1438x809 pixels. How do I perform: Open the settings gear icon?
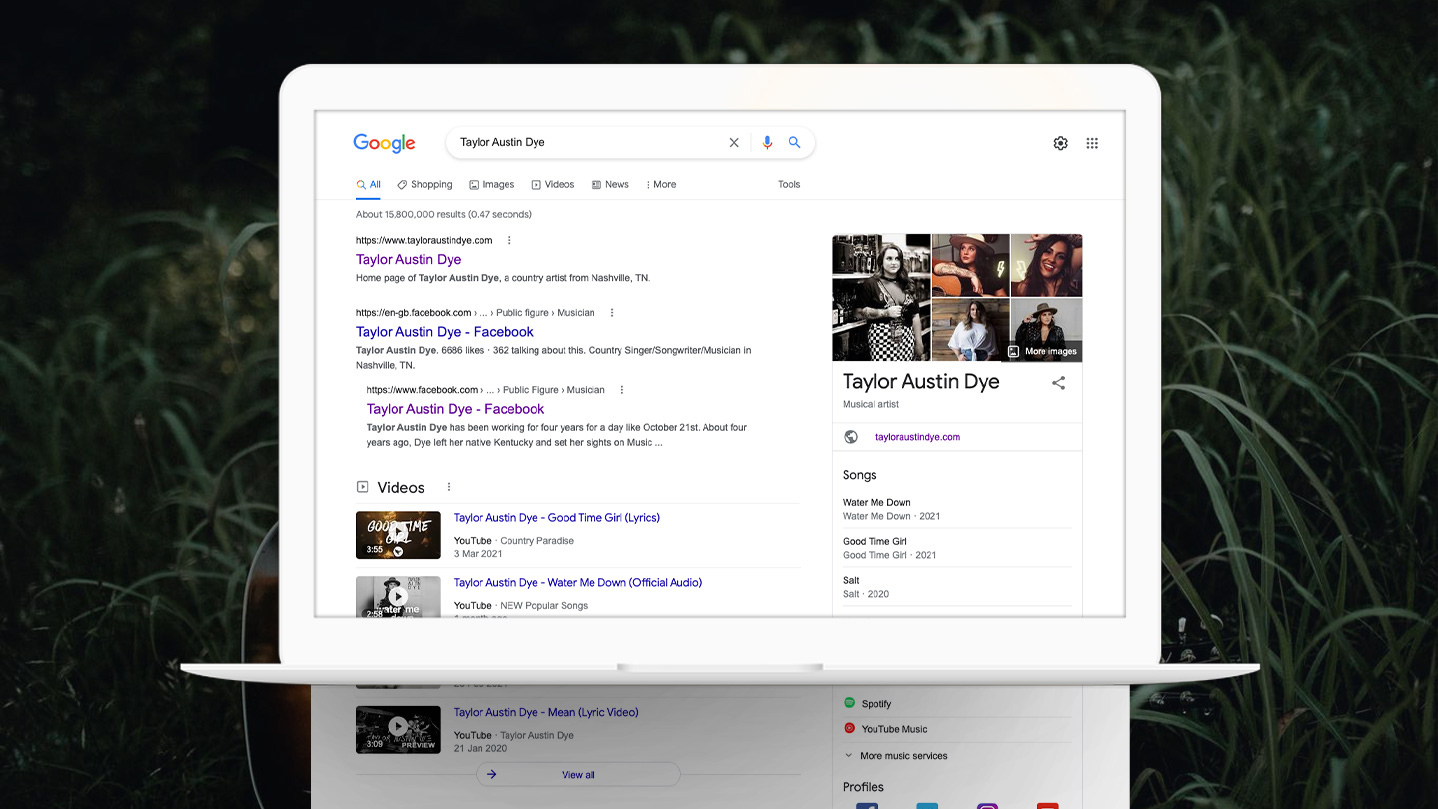click(1060, 143)
